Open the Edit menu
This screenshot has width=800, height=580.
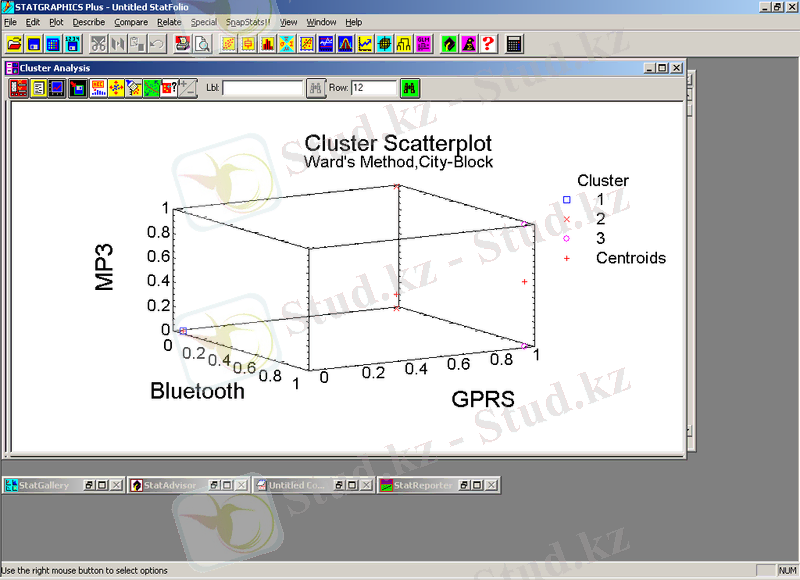click(x=33, y=22)
